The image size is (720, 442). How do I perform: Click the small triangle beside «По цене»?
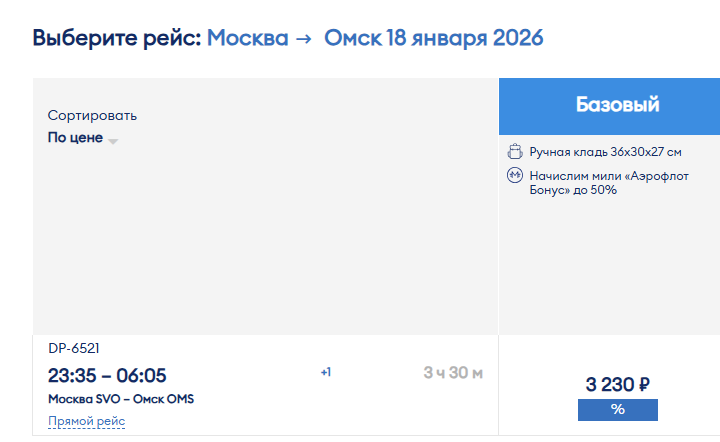point(113,141)
